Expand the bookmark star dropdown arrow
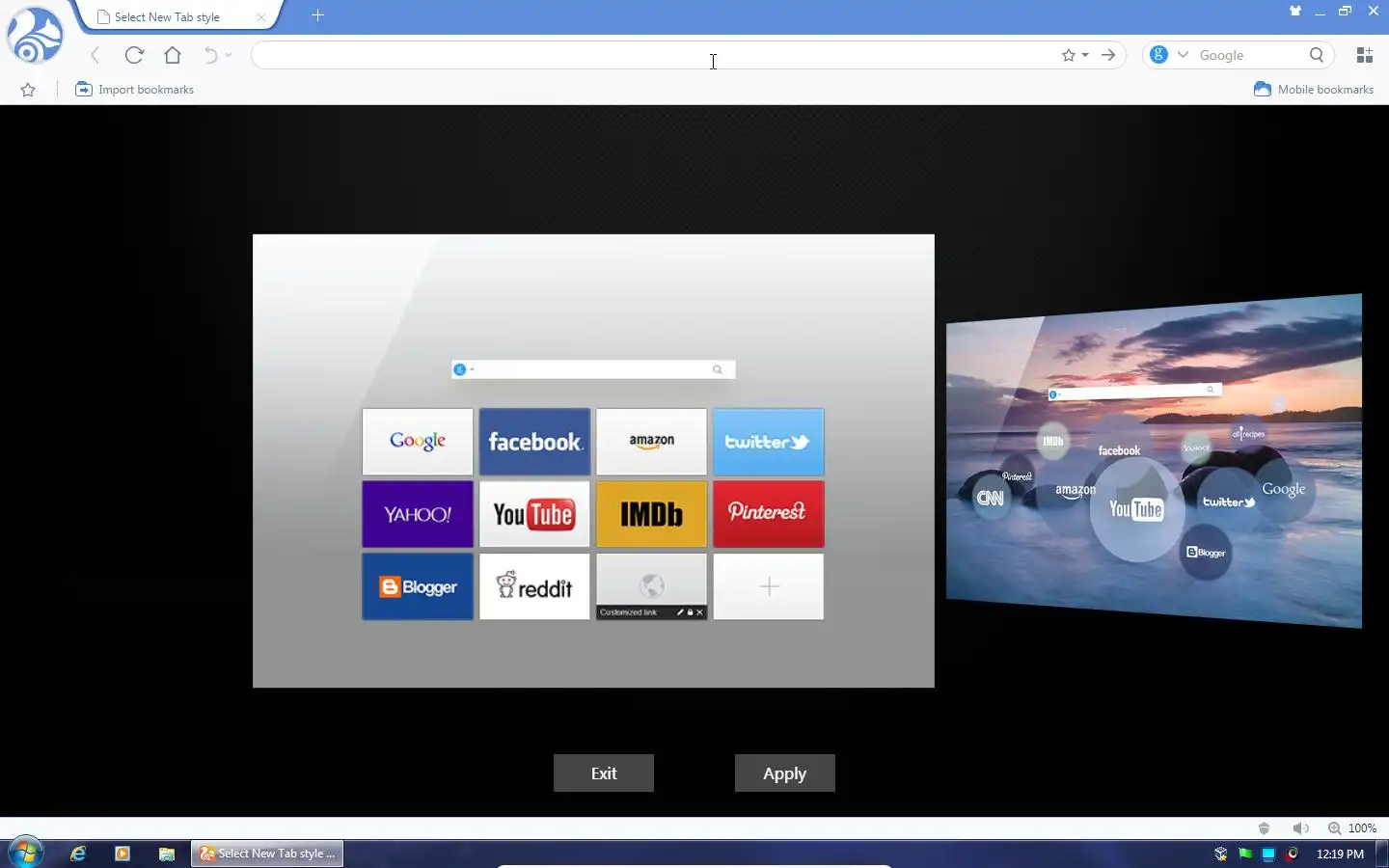 (1085, 55)
